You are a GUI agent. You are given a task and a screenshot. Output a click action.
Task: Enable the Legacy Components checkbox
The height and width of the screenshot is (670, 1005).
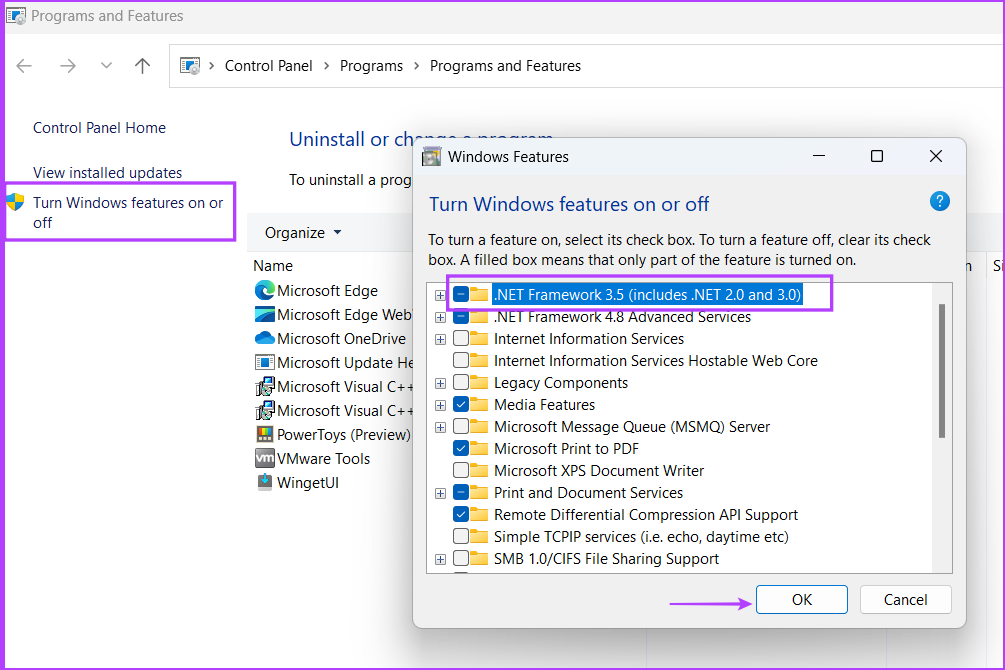(460, 382)
